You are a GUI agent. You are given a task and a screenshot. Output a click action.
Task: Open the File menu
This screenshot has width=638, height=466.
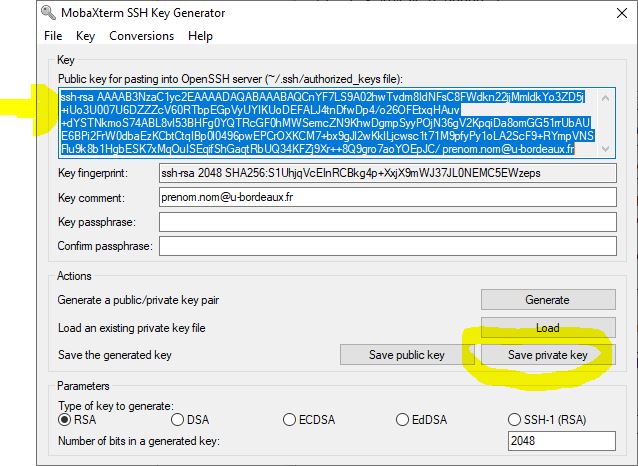pos(53,36)
